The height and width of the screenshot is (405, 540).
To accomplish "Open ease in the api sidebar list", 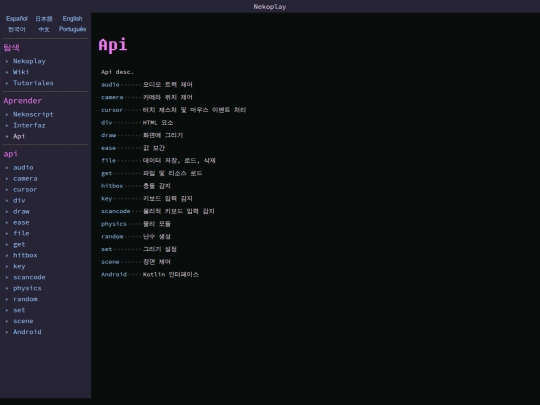I will [x=21, y=222].
